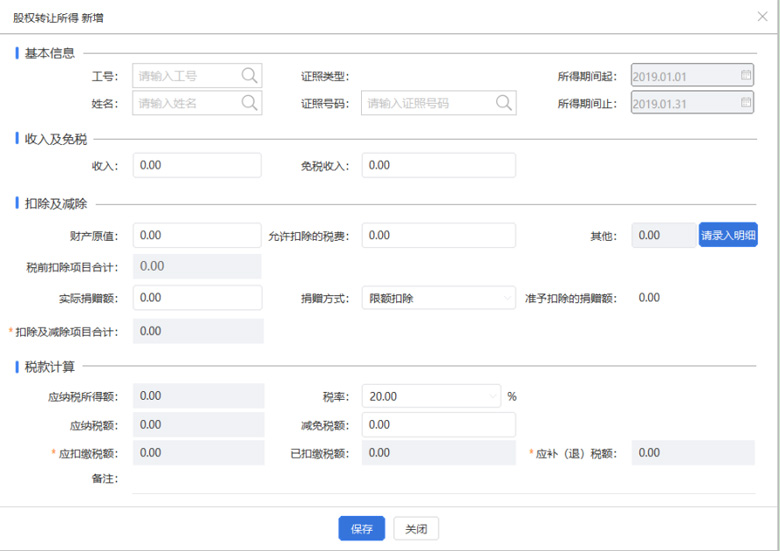780x551 pixels.
Task: Click the 保存 button
Action: tap(361, 529)
